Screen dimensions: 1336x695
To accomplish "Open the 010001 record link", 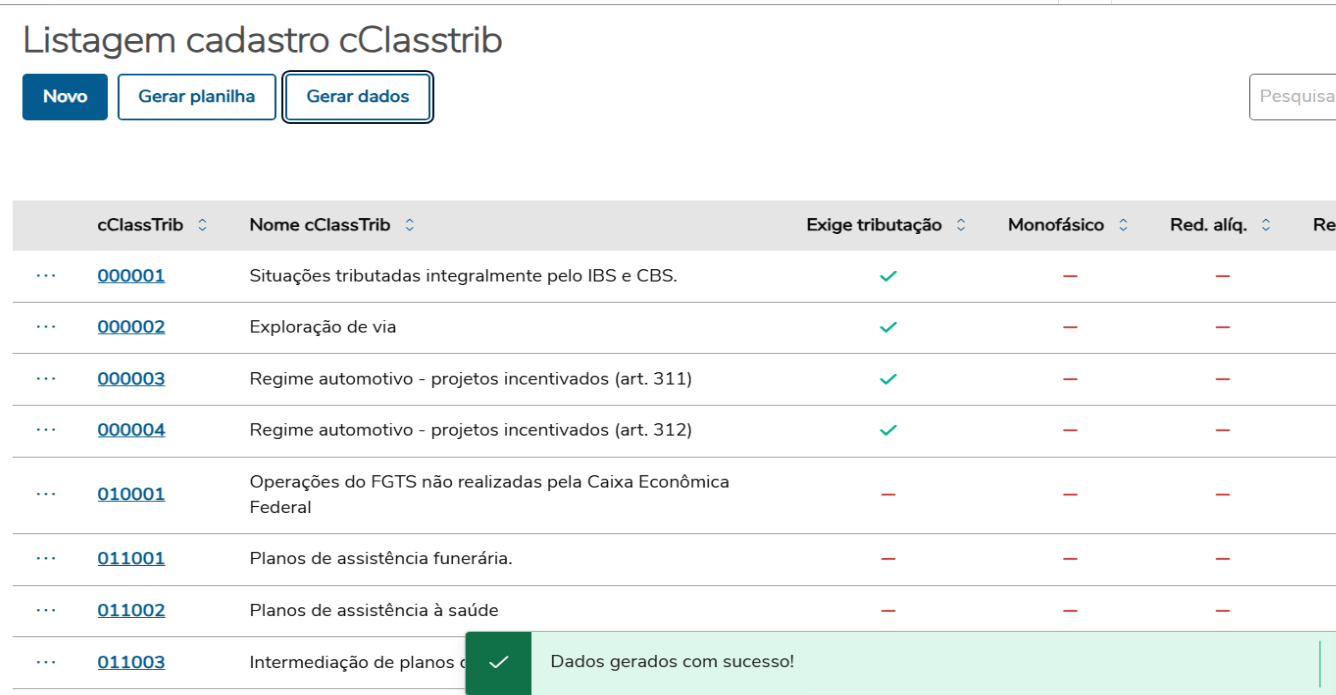I will coord(131,494).
